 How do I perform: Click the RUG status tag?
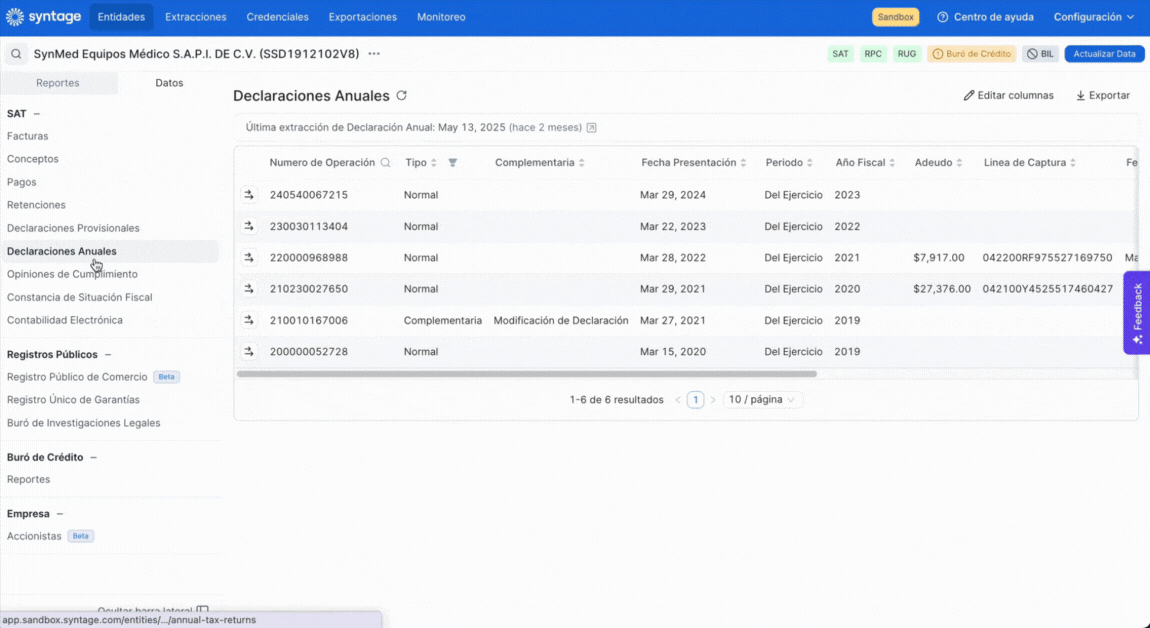point(907,54)
